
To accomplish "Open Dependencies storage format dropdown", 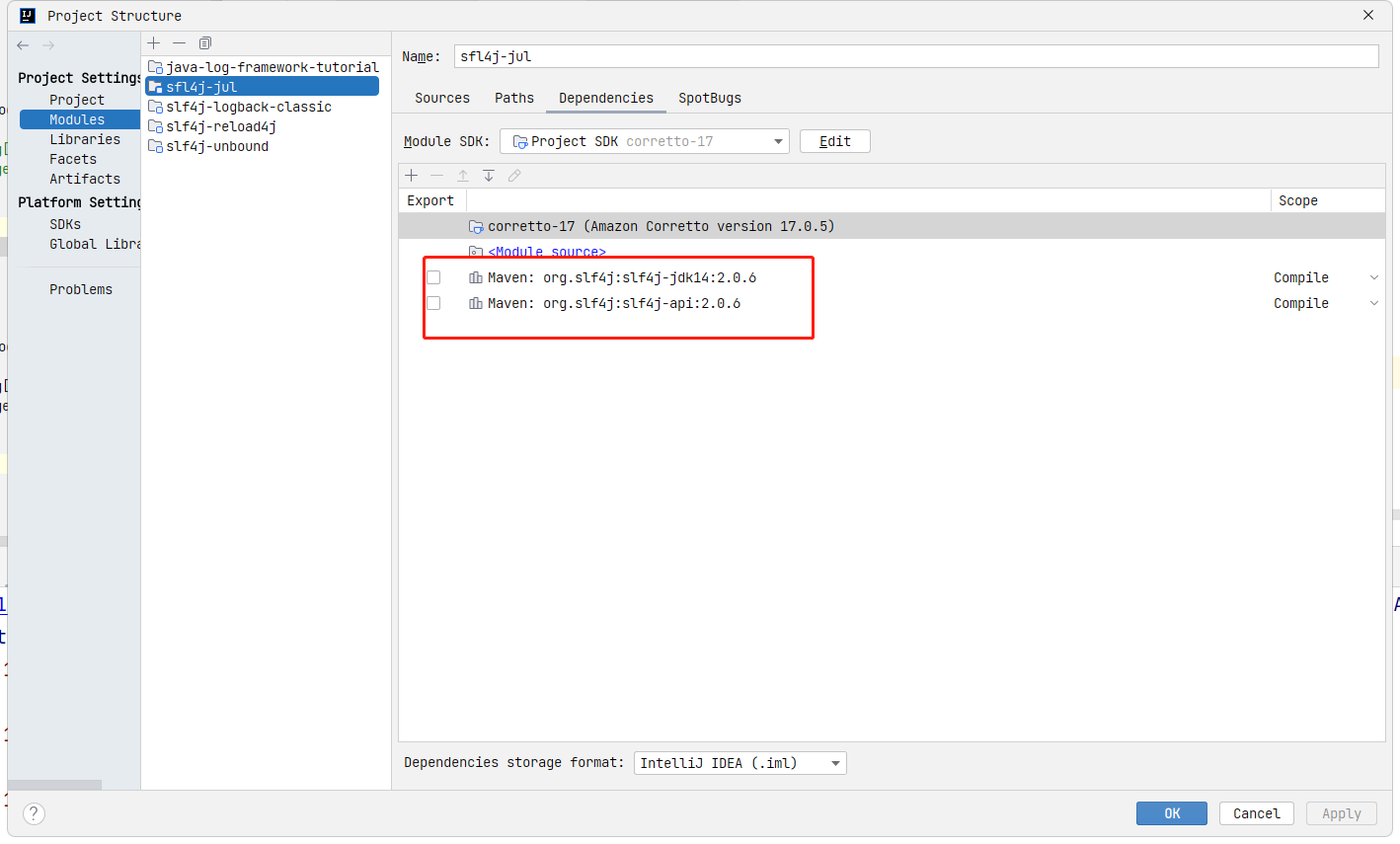I will click(x=740, y=763).
